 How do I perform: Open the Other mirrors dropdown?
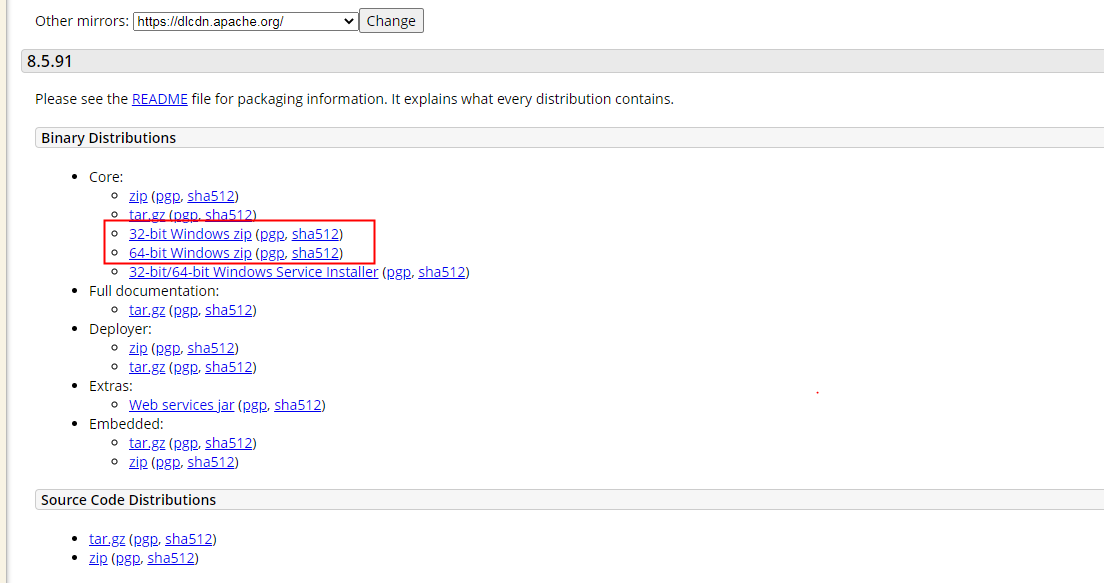245,21
